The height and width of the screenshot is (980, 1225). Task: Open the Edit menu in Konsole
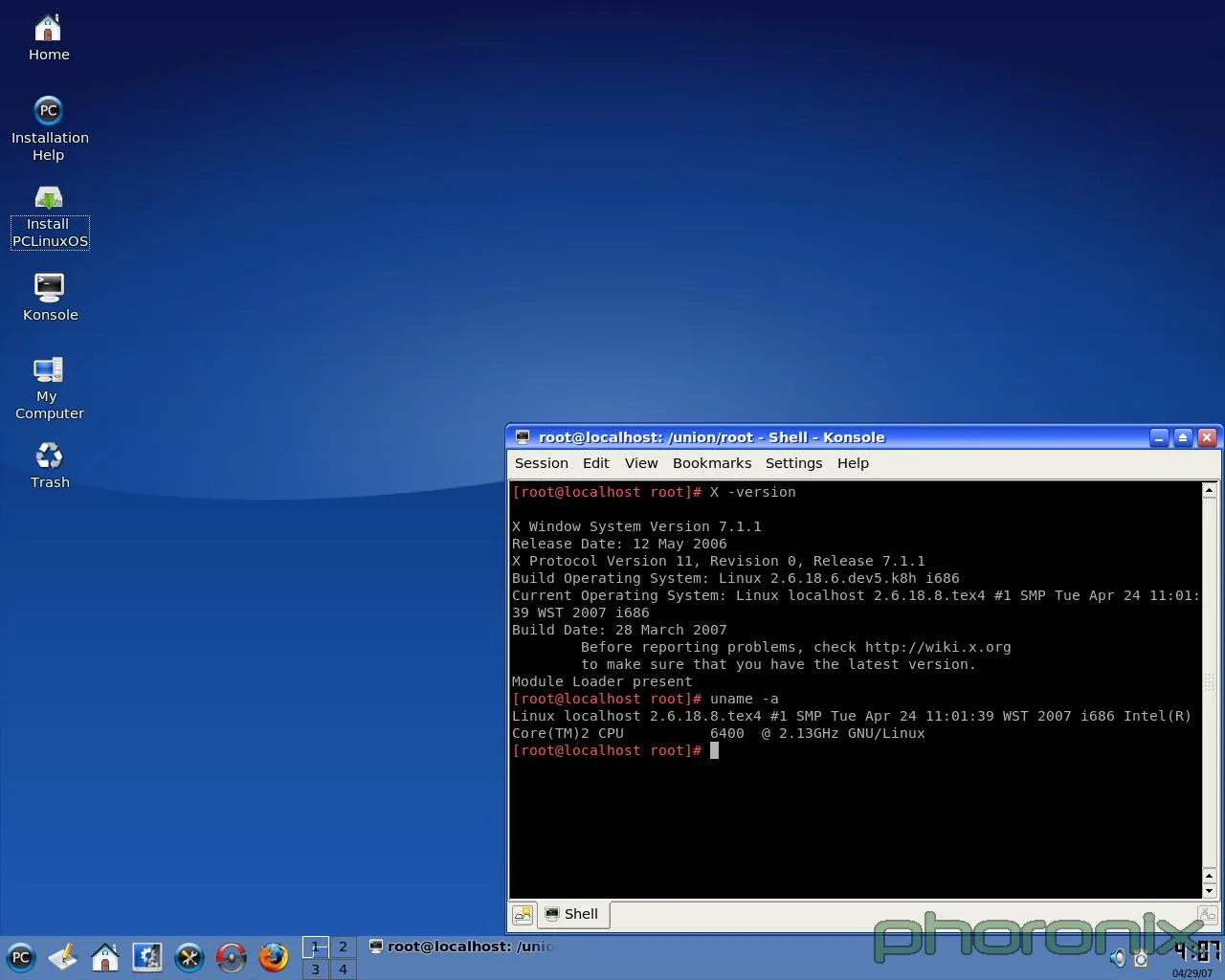[596, 463]
